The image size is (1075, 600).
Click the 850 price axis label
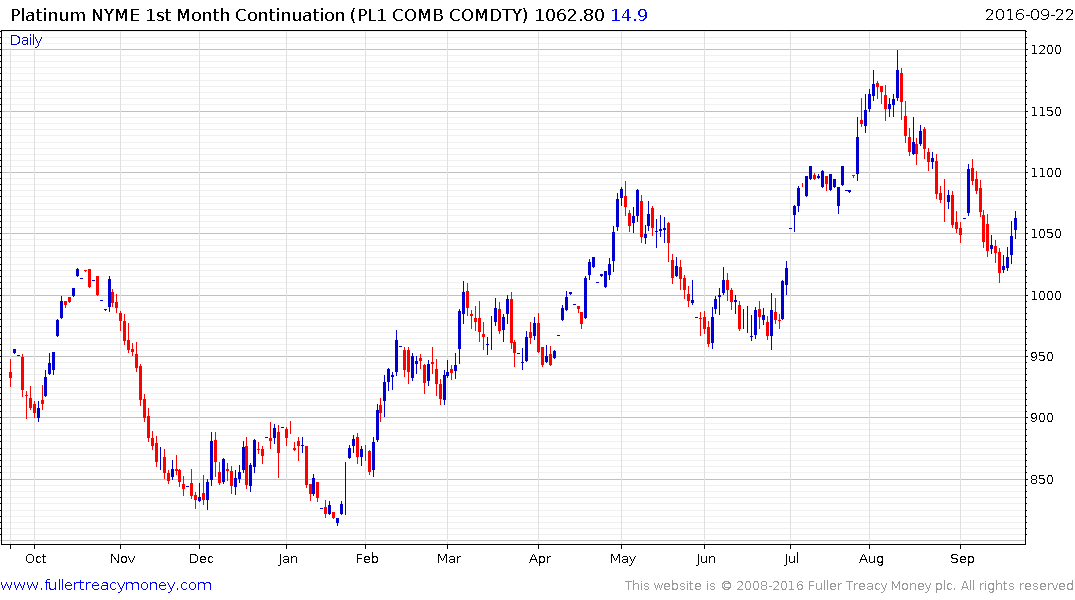[x=1043, y=479]
